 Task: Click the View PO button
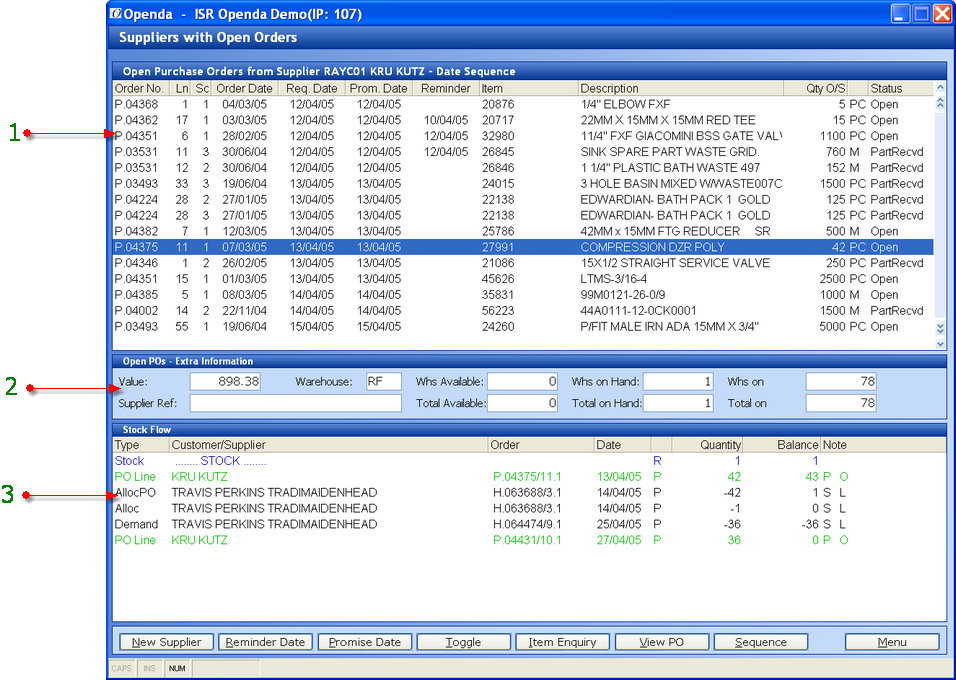[662, 642]
